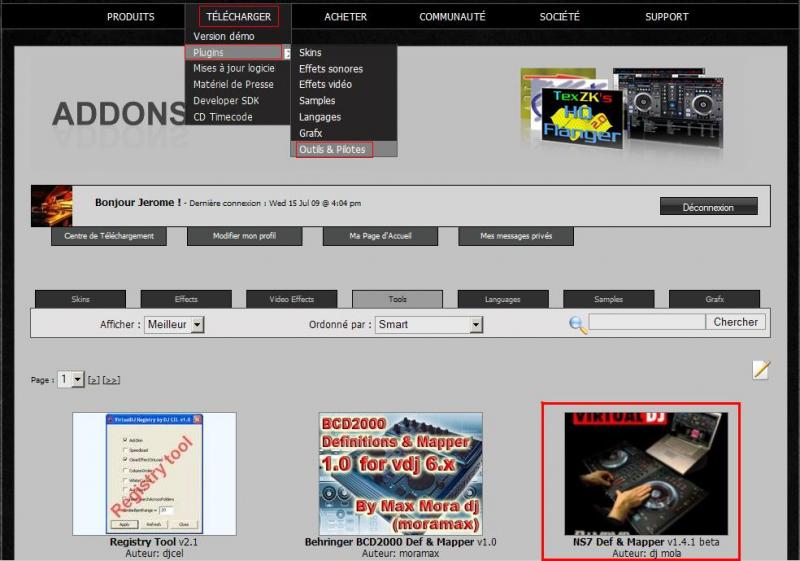Viewport: 800px width, 561px height.
Task: Open the SUPPORT menu
Action: click(x=666, y=17)
